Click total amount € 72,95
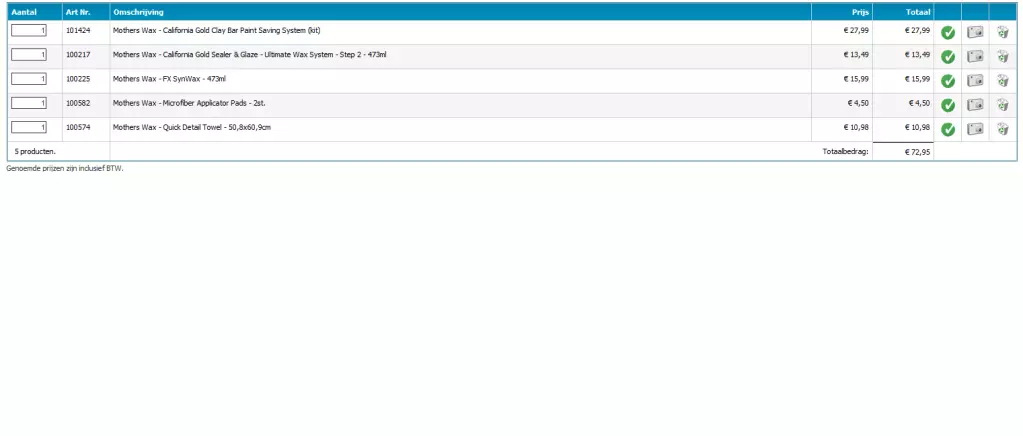 [x=917, y=152]
